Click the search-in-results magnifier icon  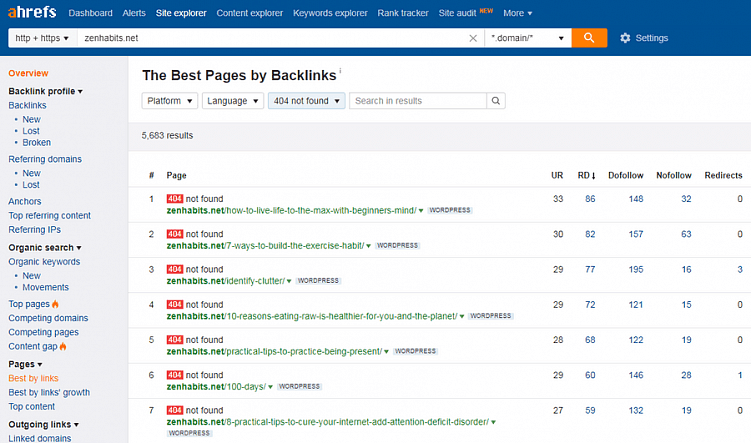point(495,101)
